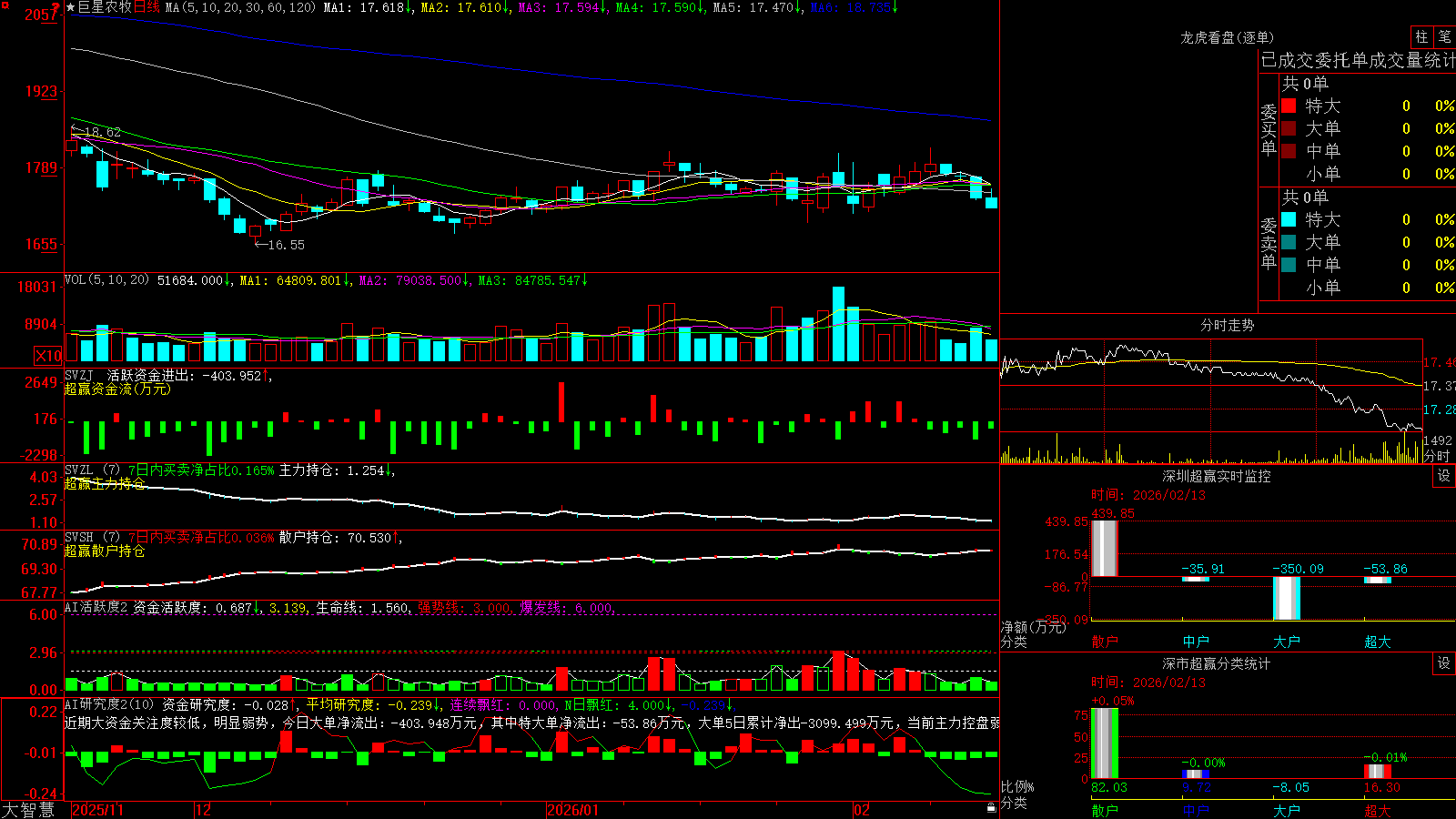Click the VOL(5,10,20) indicator label

point(107,280)
